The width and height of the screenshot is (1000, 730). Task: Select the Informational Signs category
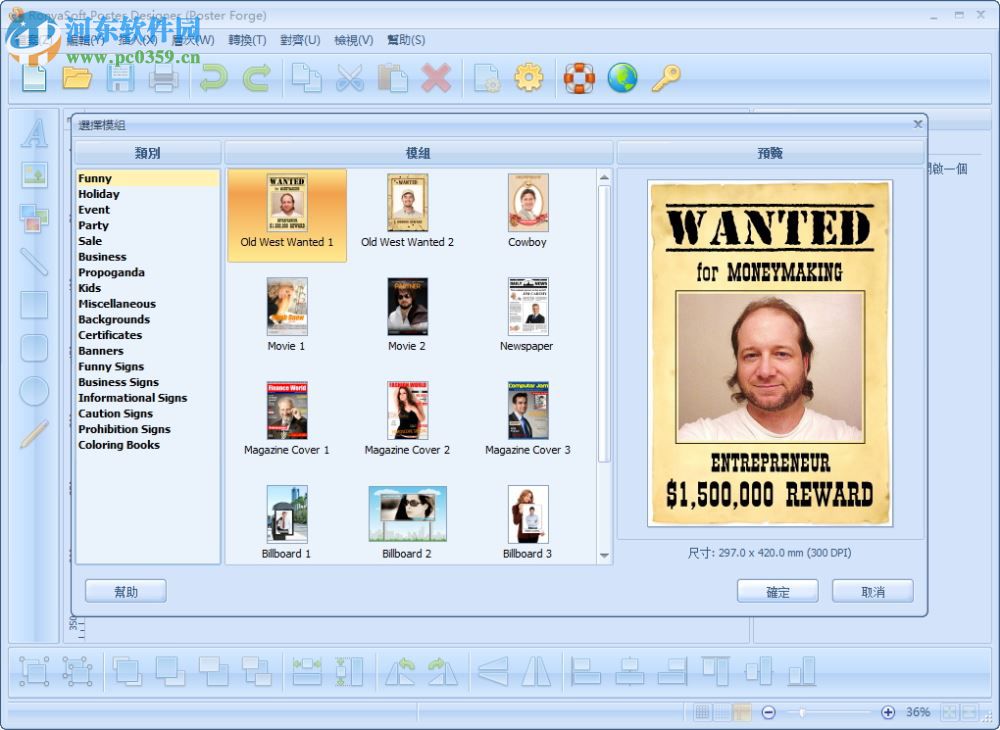tap(133, 398)
